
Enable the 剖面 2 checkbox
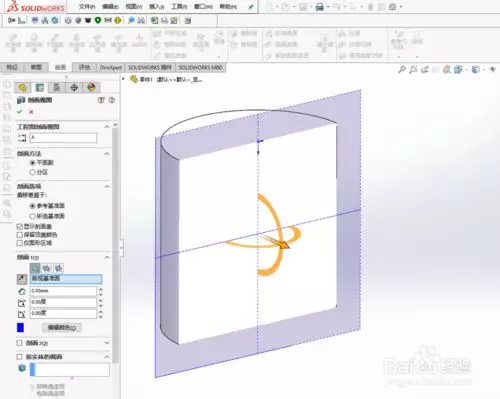[x=20, y=343]
